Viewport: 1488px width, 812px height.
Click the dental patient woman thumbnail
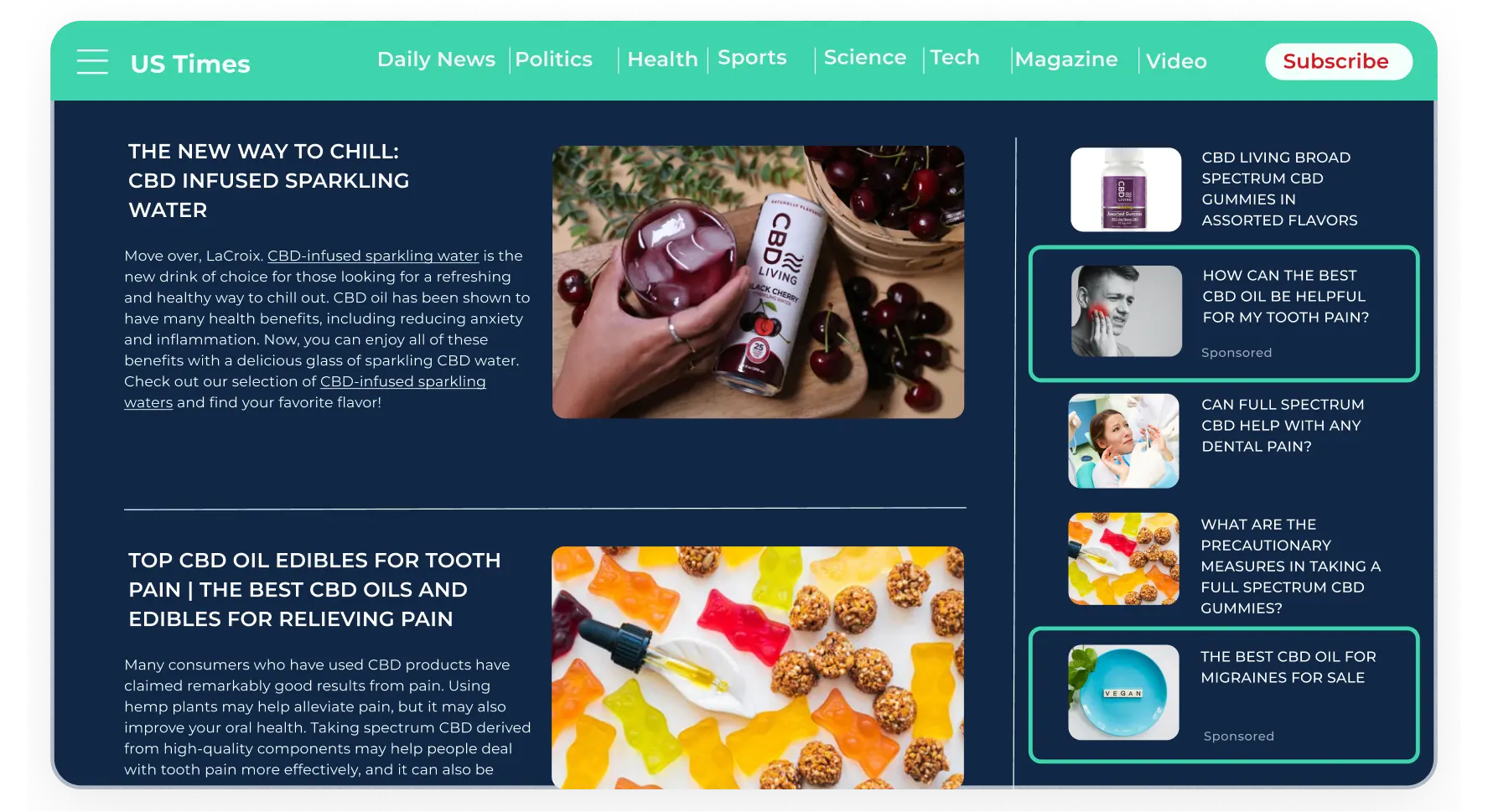tap(1123, 441)
